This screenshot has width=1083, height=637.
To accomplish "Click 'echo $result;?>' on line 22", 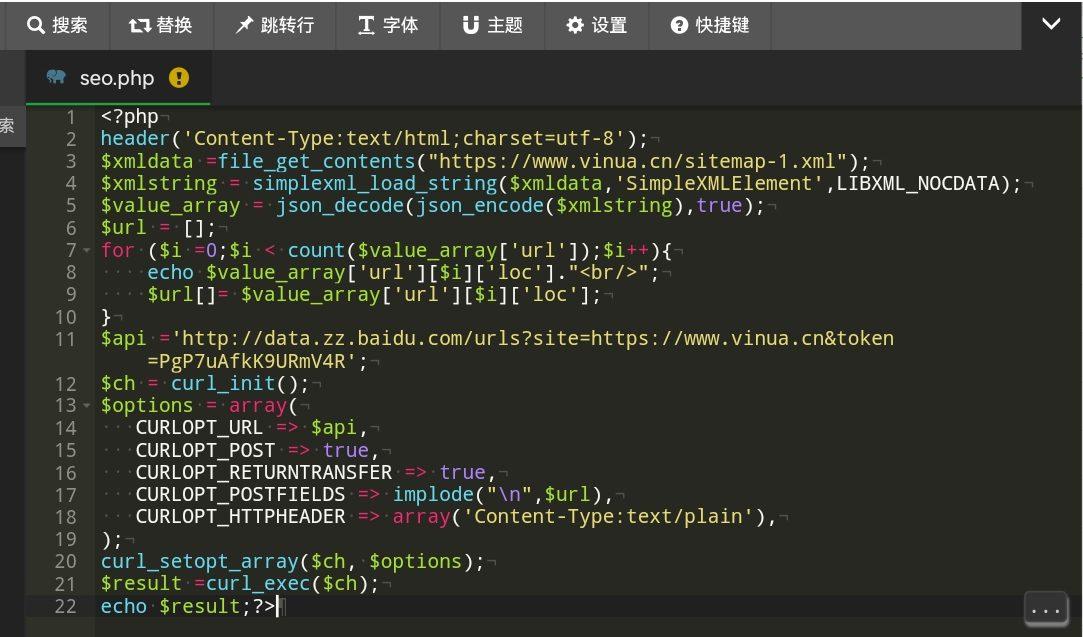I will click(x=188, y=606).
